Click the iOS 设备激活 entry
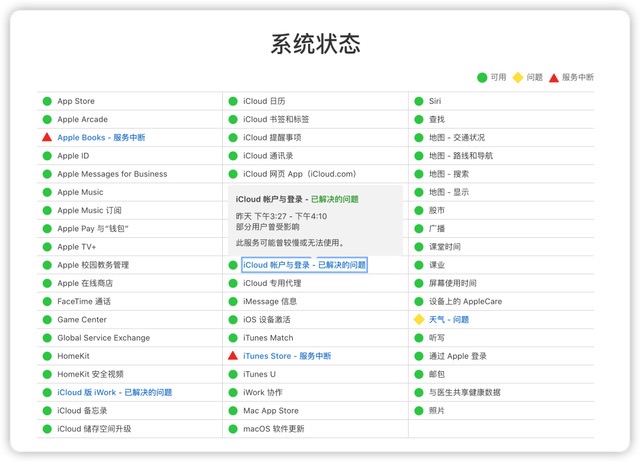640x462 pixels. coord(267,320)
